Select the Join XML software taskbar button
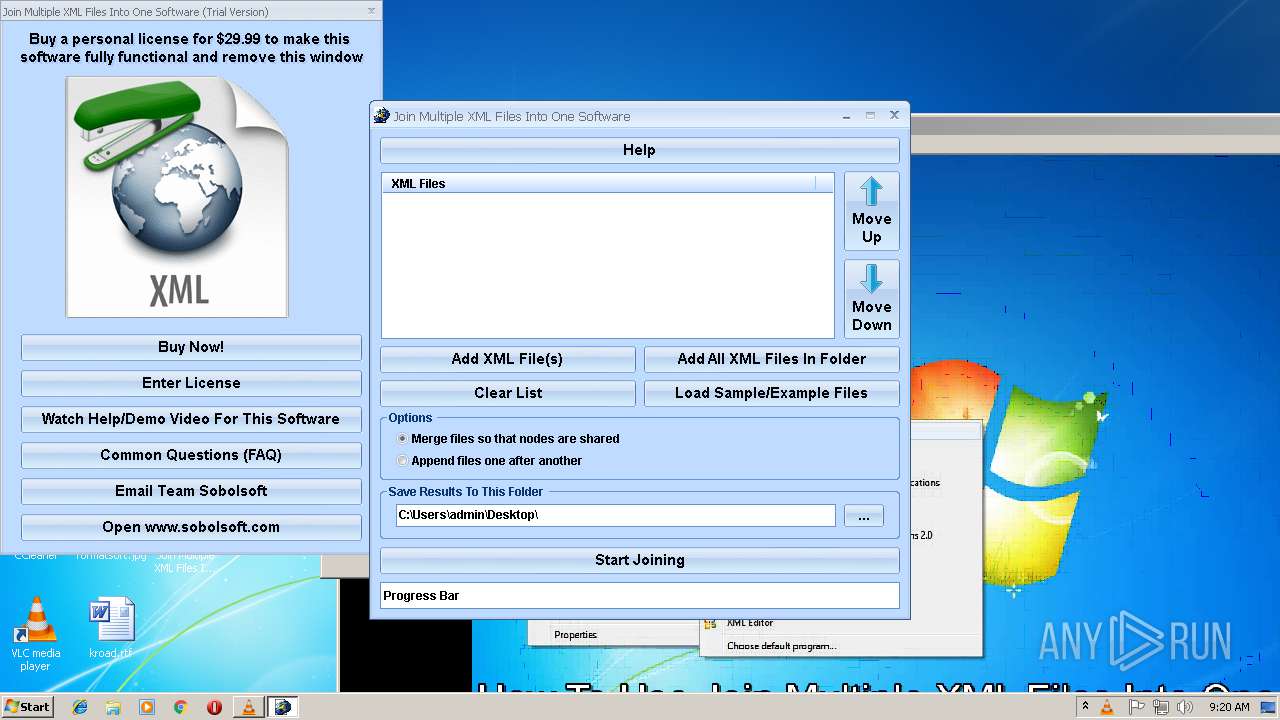The width and height of the screenshot is (1280, 720). [283, 707]
